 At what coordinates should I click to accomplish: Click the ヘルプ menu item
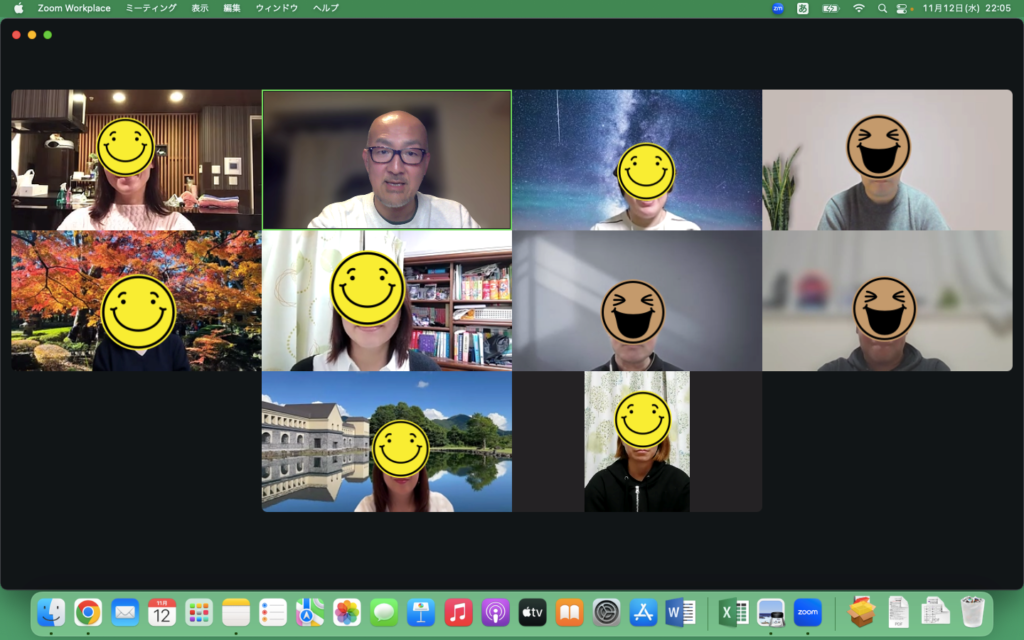325,8
